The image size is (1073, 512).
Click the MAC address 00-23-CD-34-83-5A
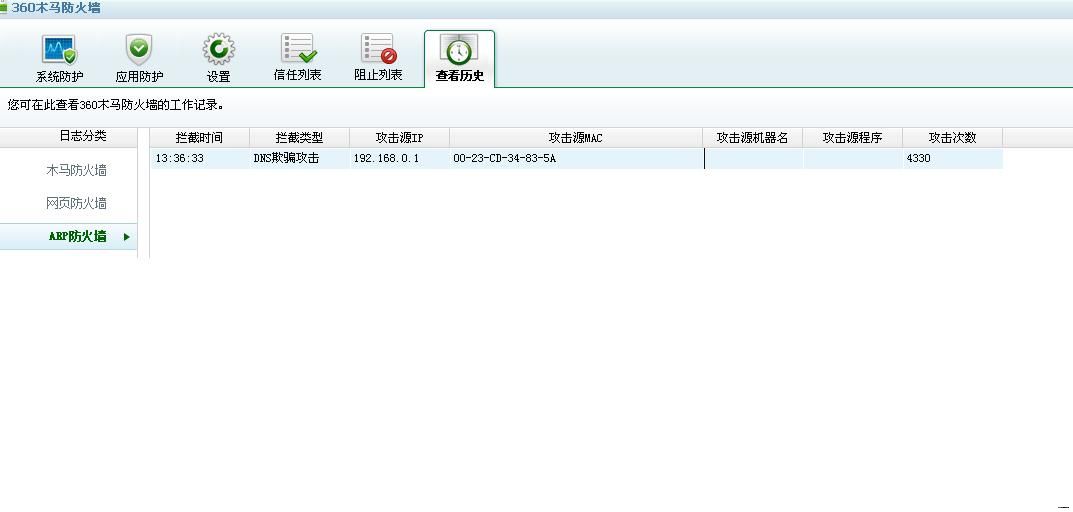click(504, 159)
